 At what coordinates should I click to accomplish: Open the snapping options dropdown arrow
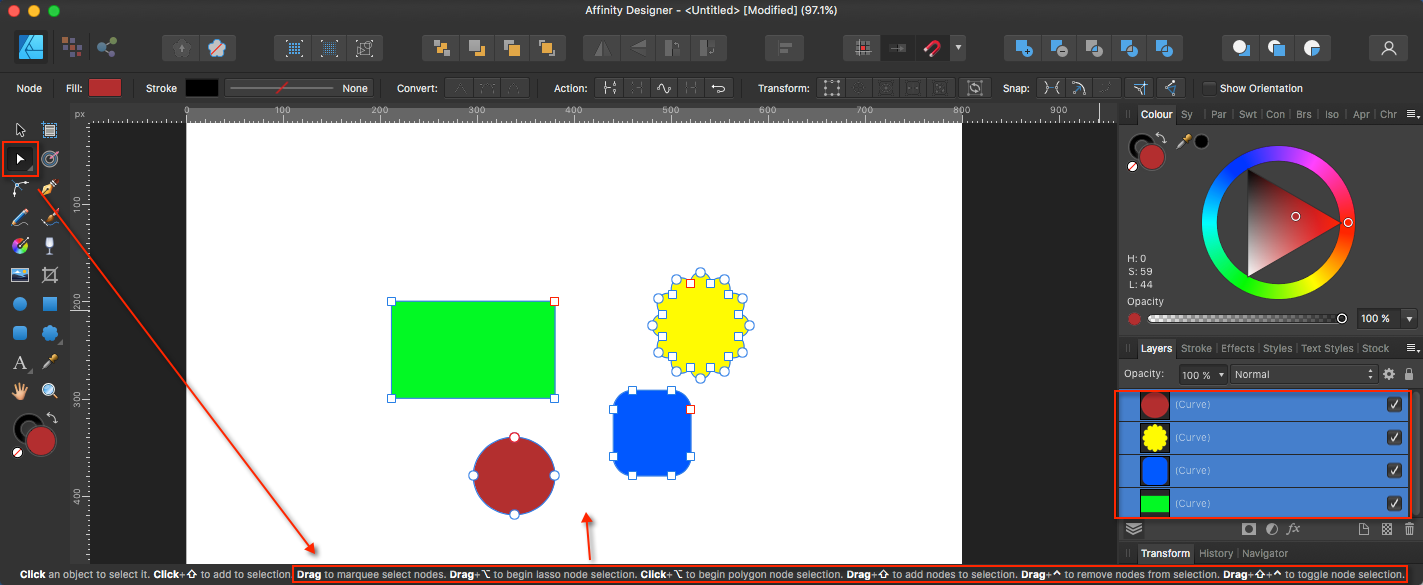coord(957,47)
